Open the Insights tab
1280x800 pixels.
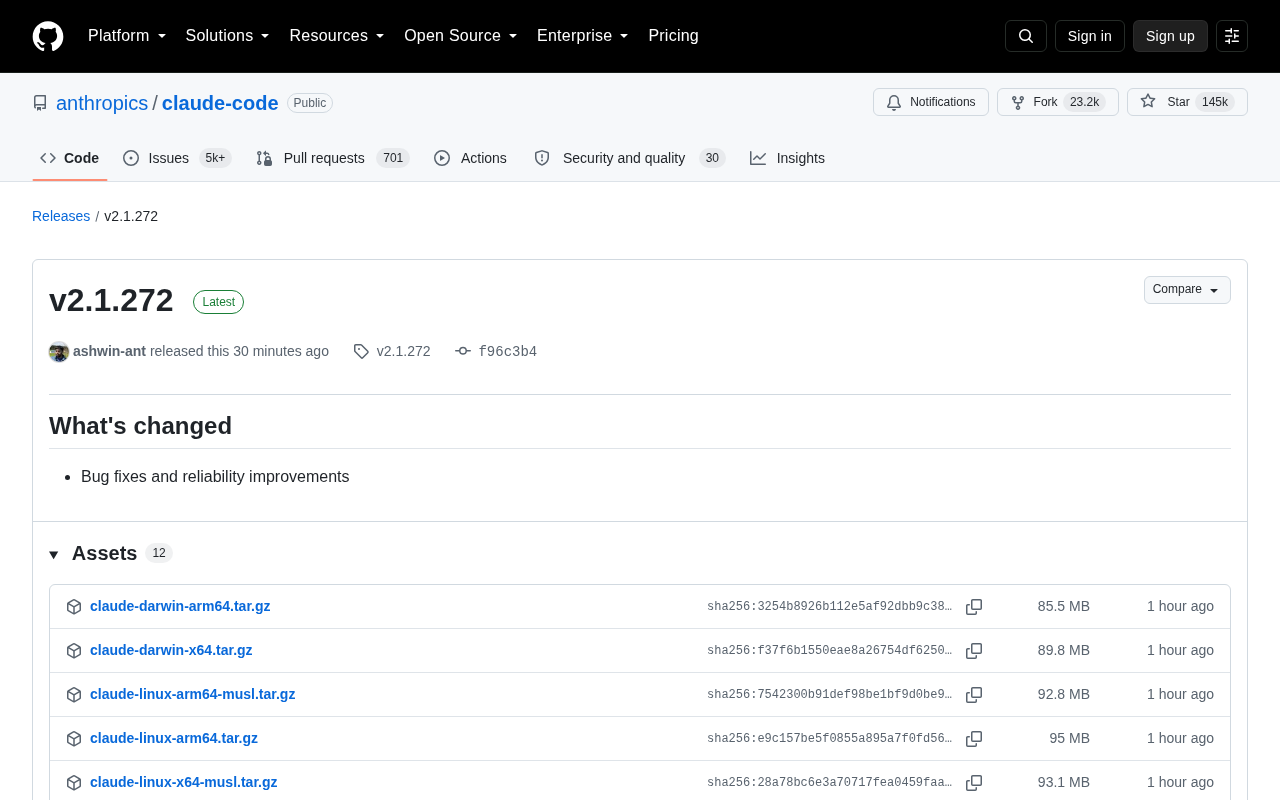coord(788,158)
